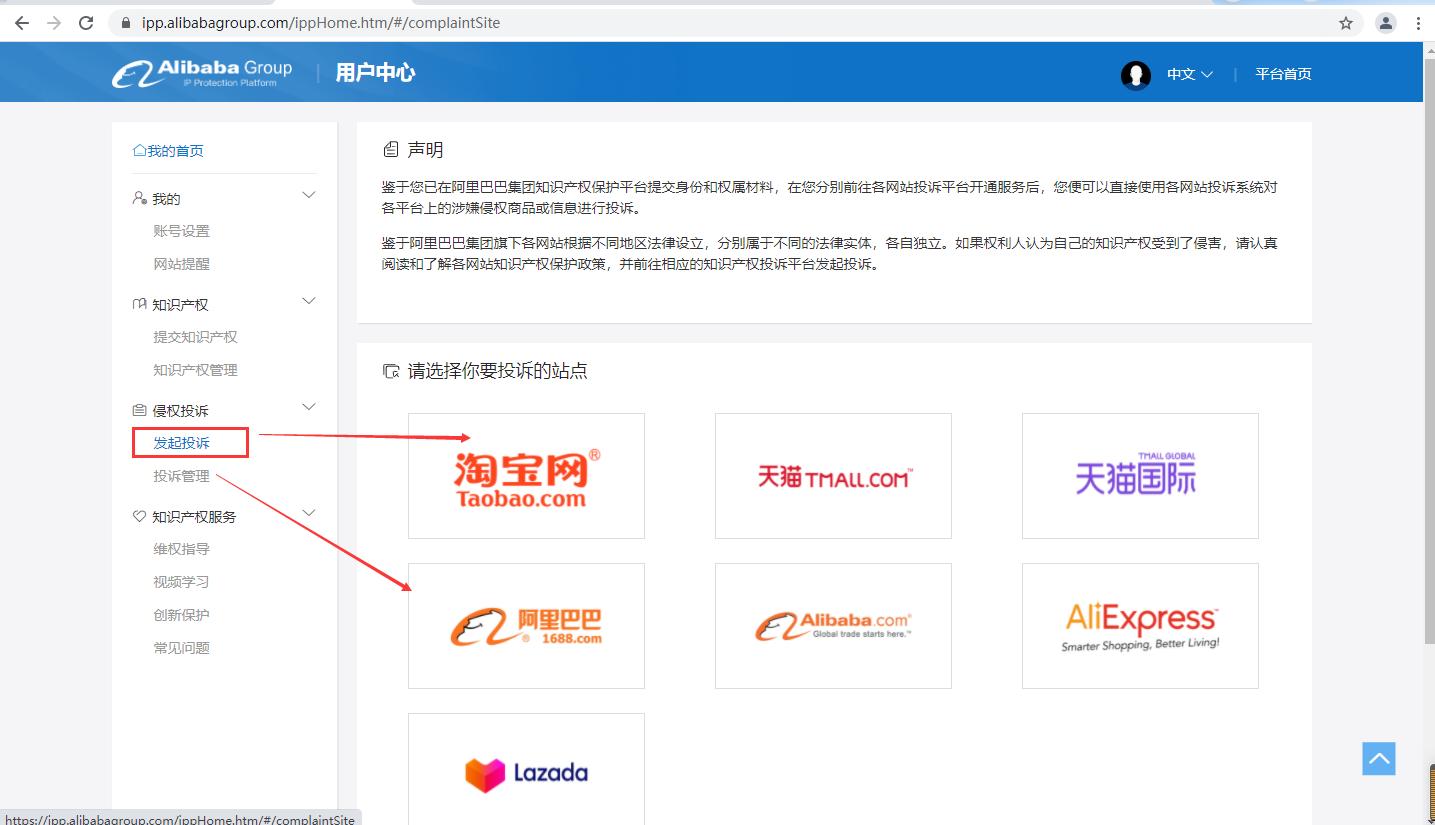Collapse the 我的 sidebar section
1435x825 pixels.
(x=308, y=195)
